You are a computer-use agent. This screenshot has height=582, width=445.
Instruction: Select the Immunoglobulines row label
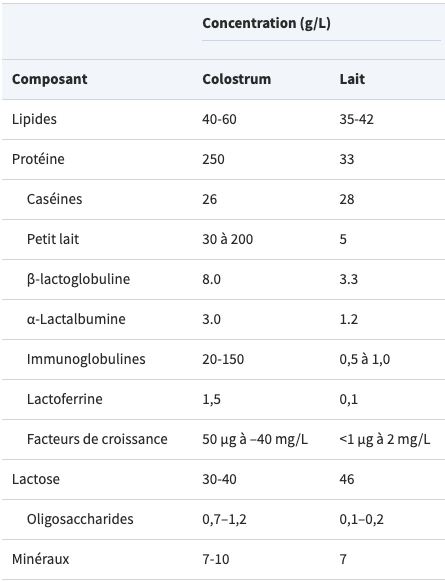click(x=86, y=359)
